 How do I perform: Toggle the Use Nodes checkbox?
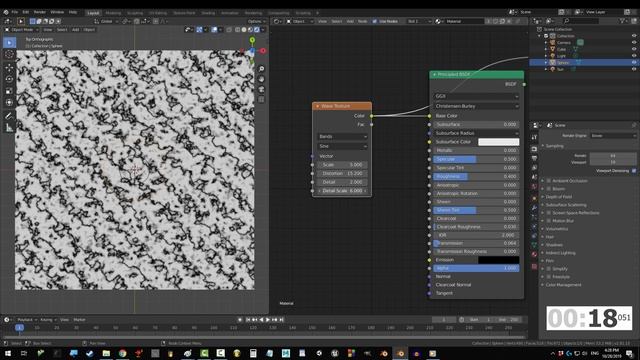click(375, 21)
